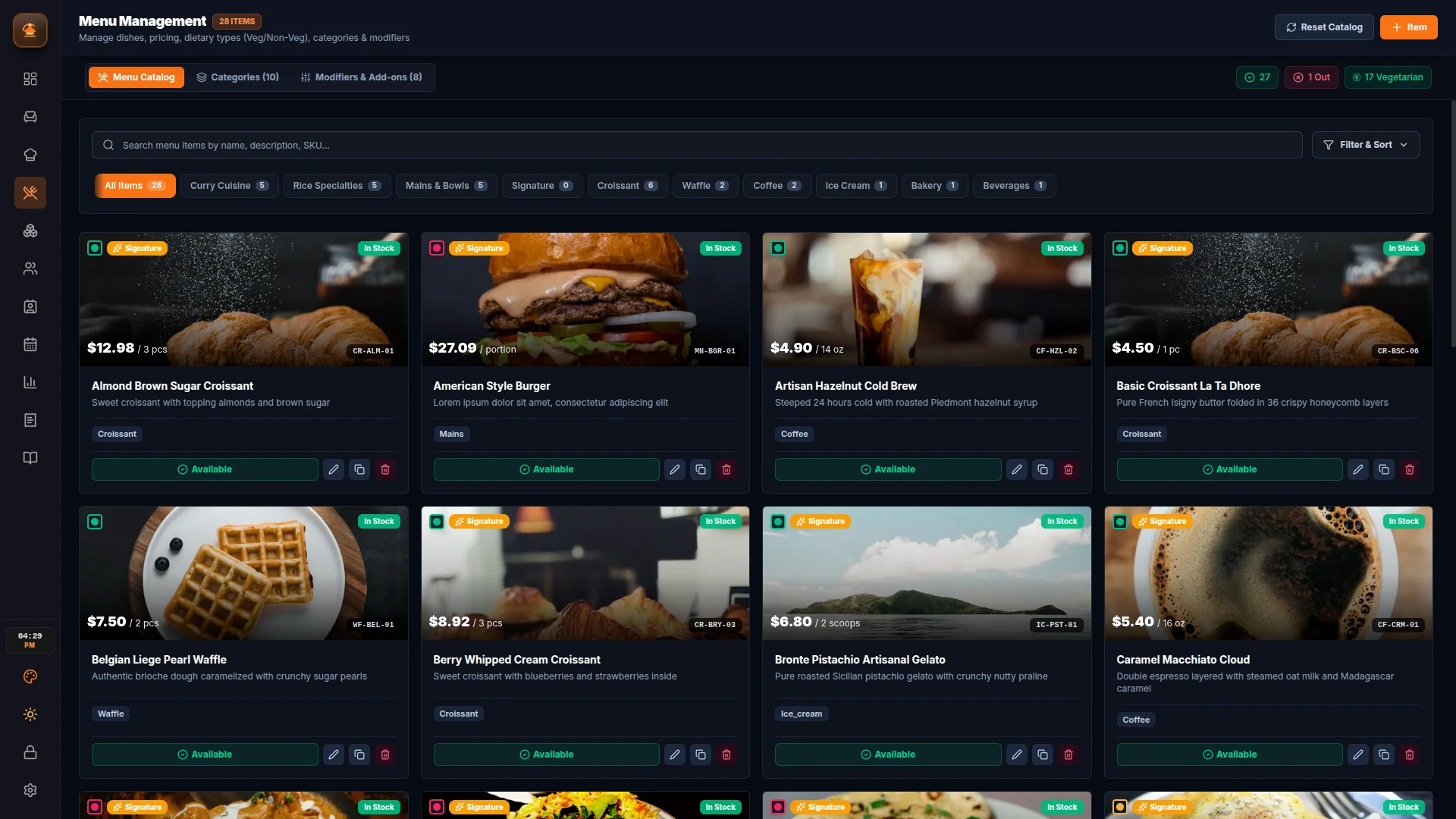Filter by Curry Cuisine category

coord(229,186)
